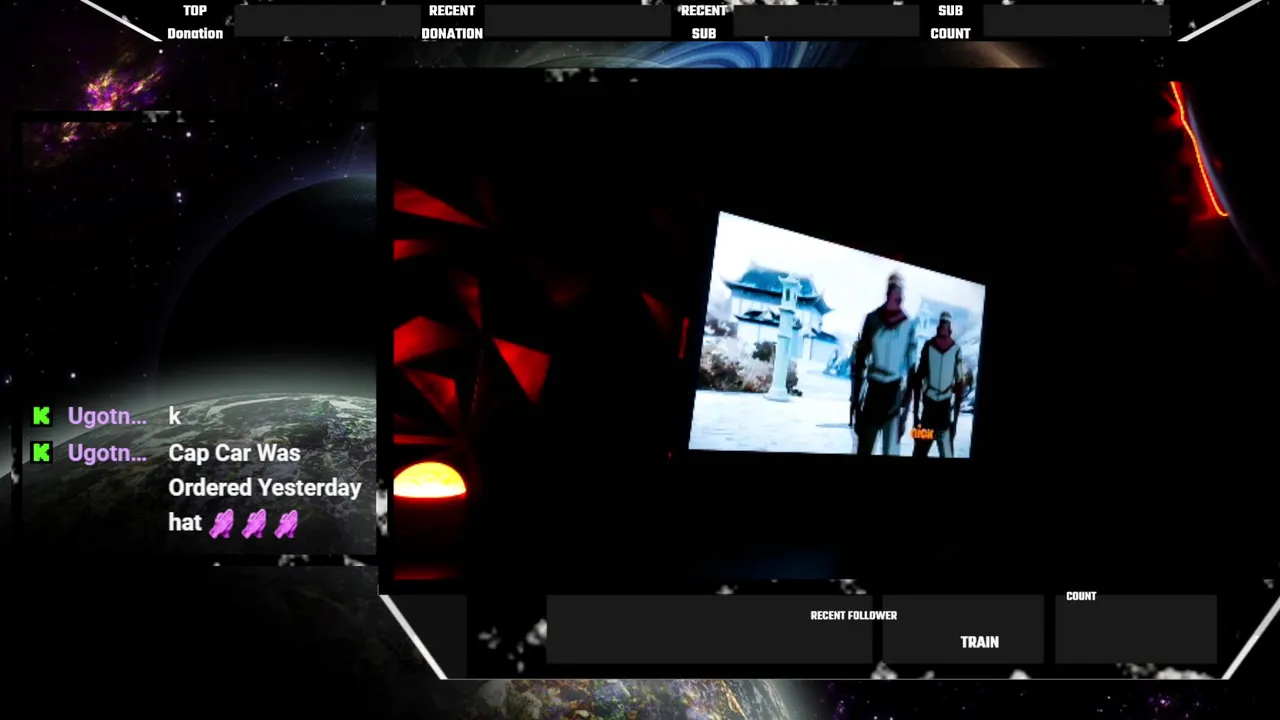Click the Kick badge beside the "k" message

41,416
